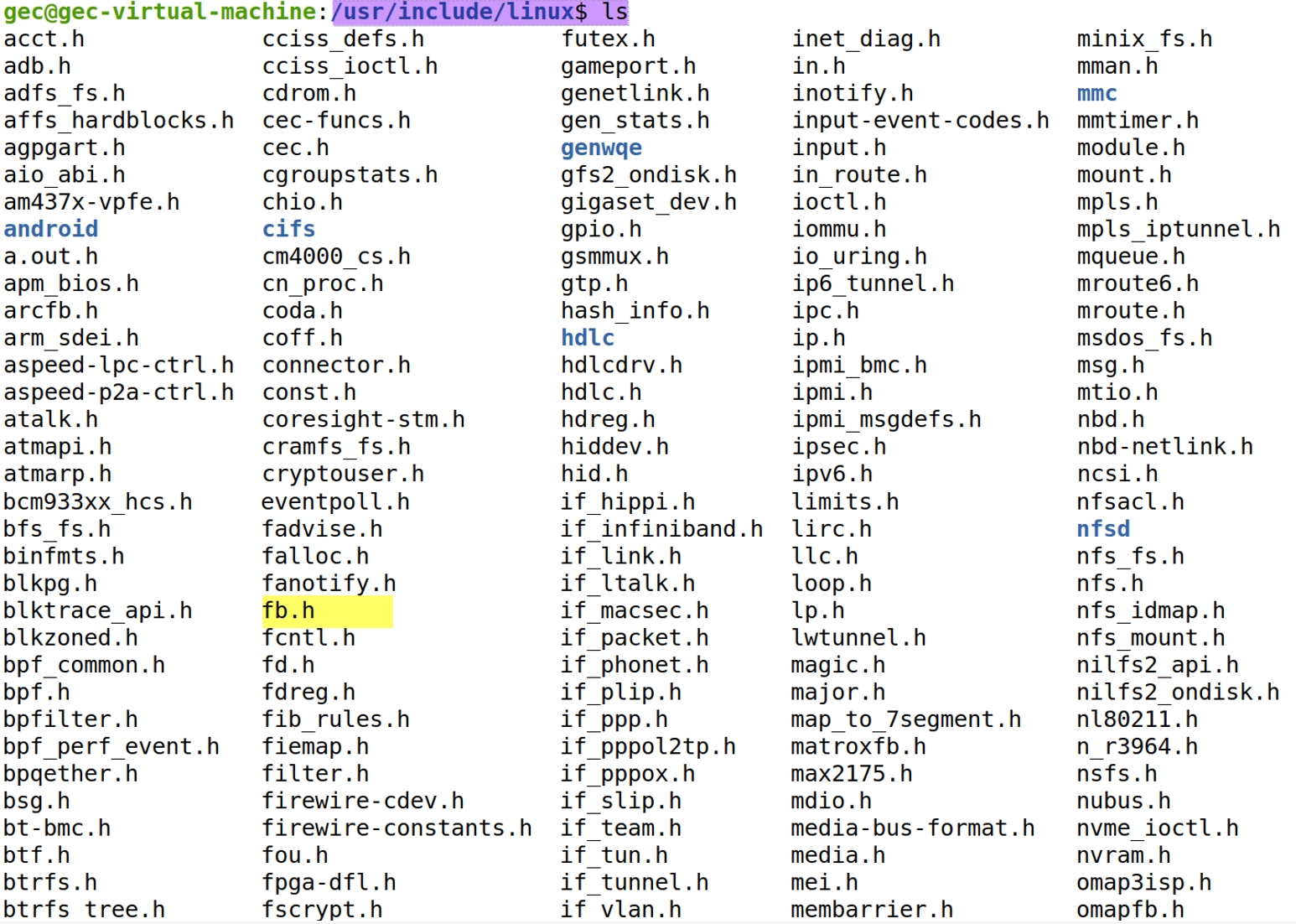Click fpga-dfl.h file name
This screenshot has width=1296, height=924.
[329, 883]
